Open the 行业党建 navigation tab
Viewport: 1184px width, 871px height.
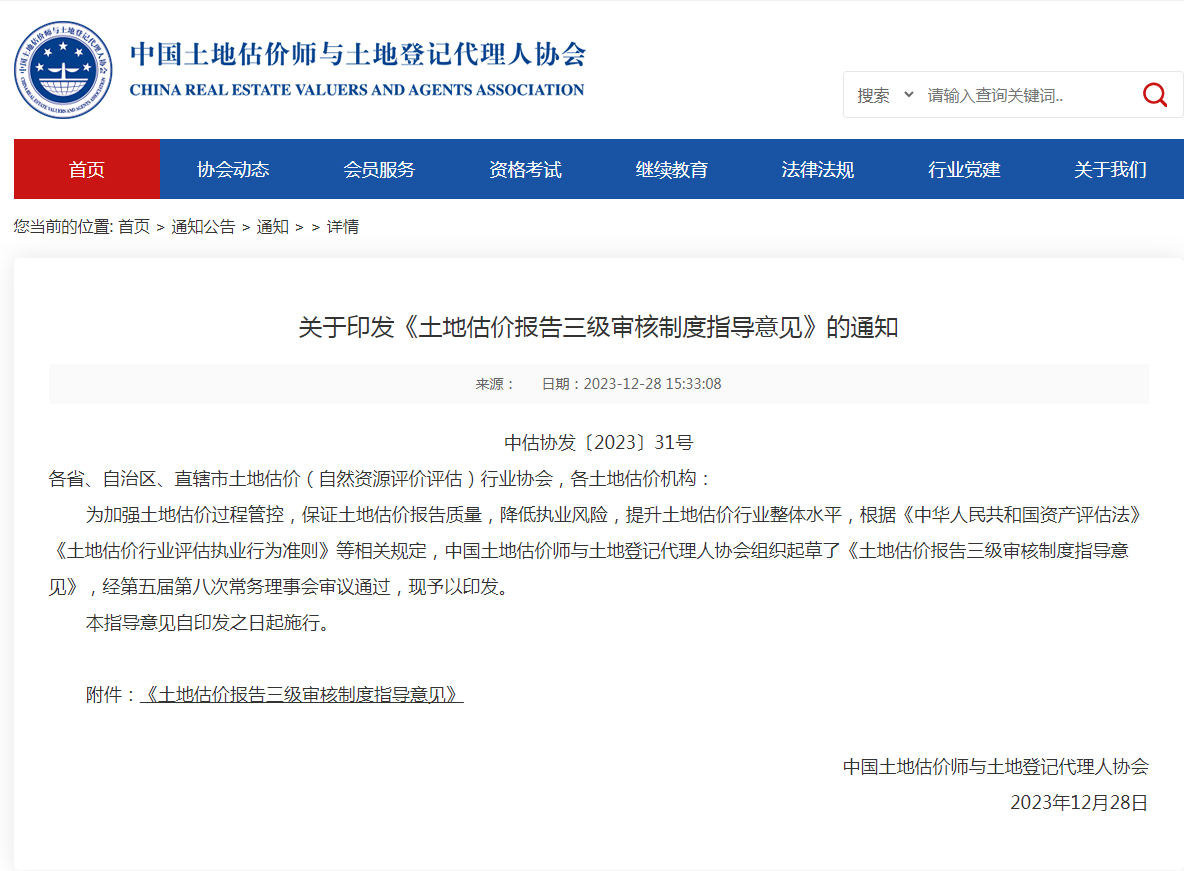tap(964, 169)
